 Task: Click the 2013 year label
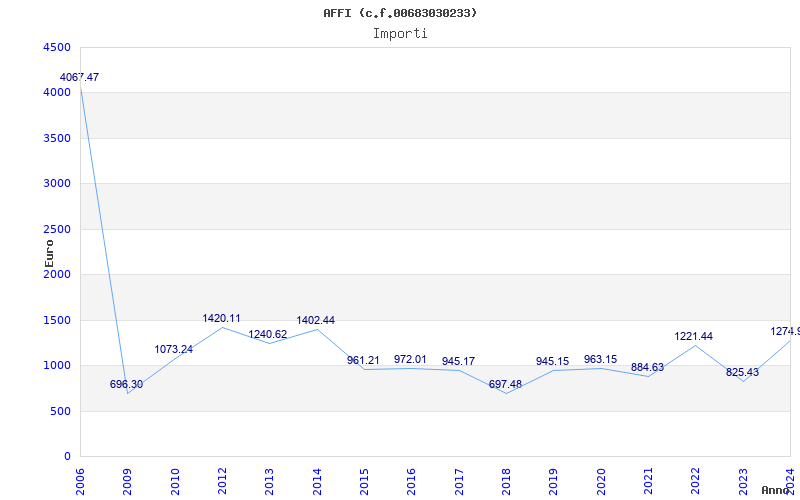point(269,482)
